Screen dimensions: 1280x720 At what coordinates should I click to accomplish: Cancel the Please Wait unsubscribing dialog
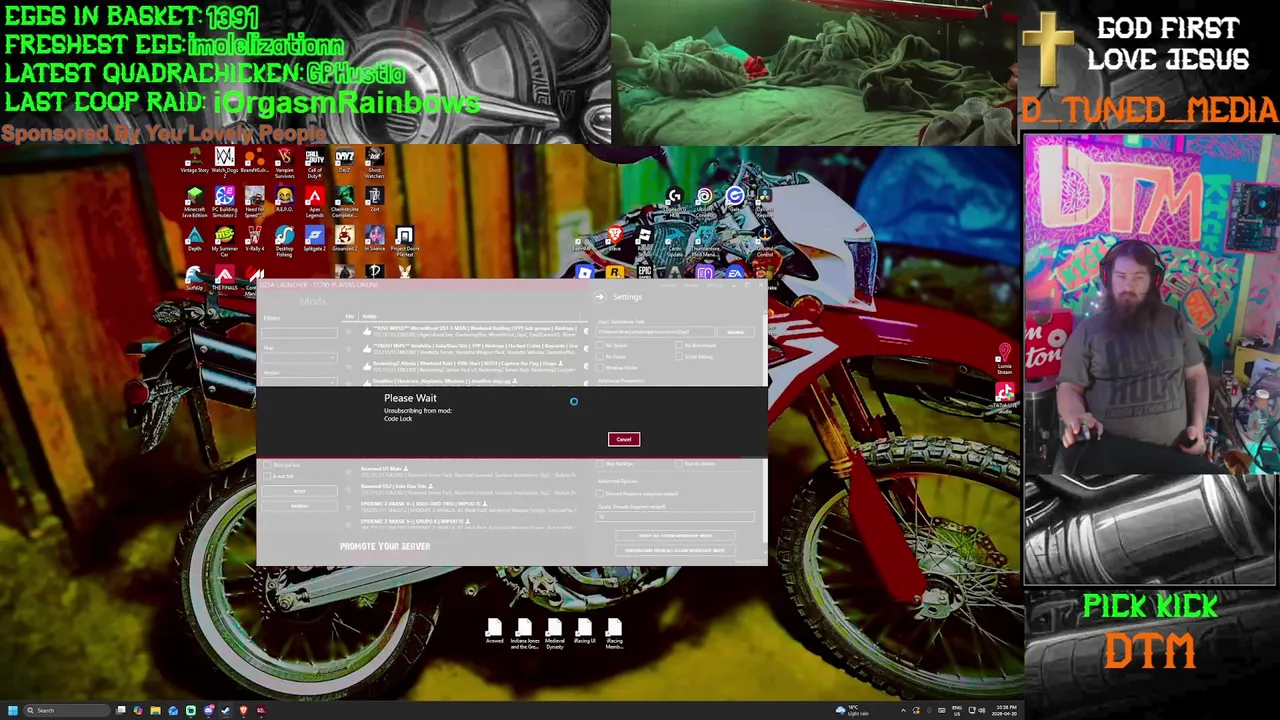624,439
